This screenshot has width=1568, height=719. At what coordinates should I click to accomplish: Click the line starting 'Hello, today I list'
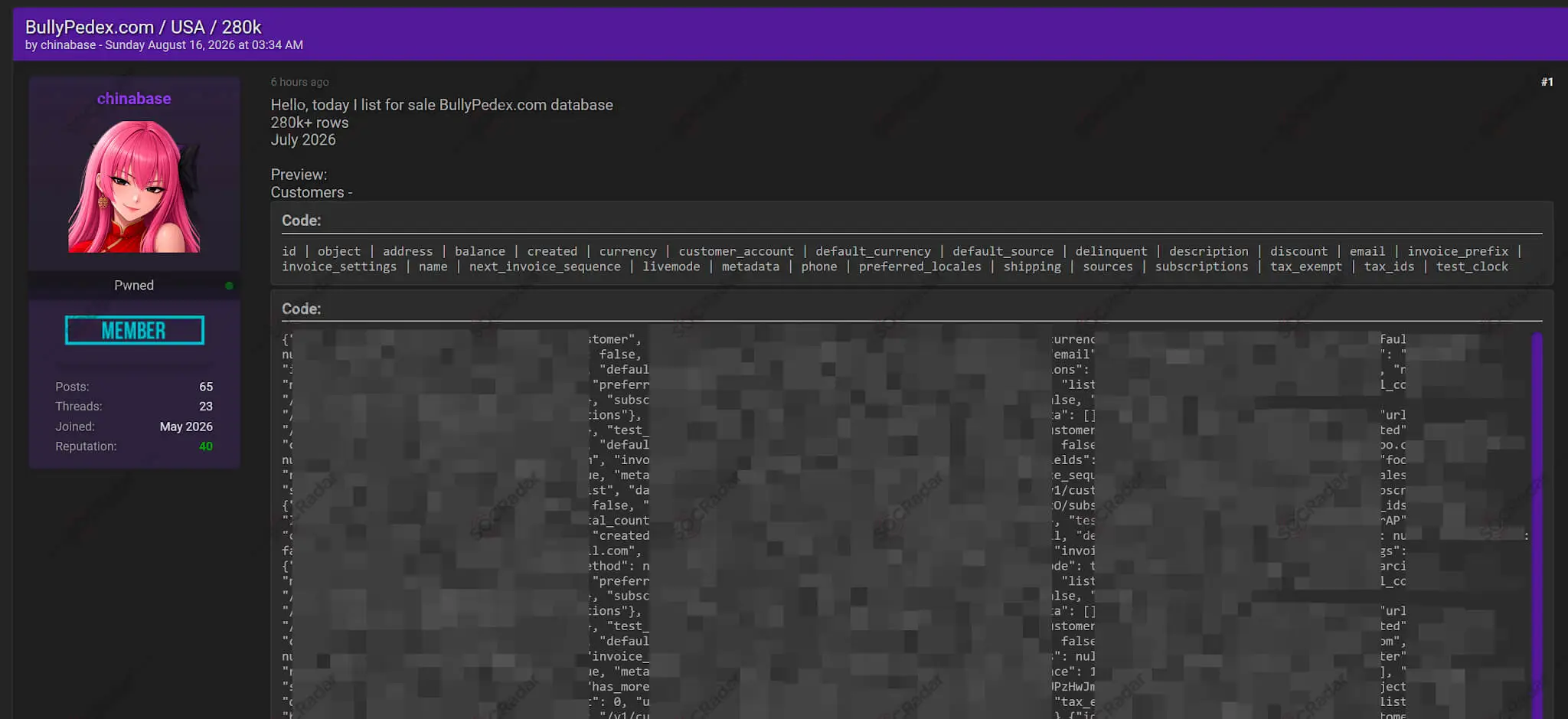click(442, 105)
